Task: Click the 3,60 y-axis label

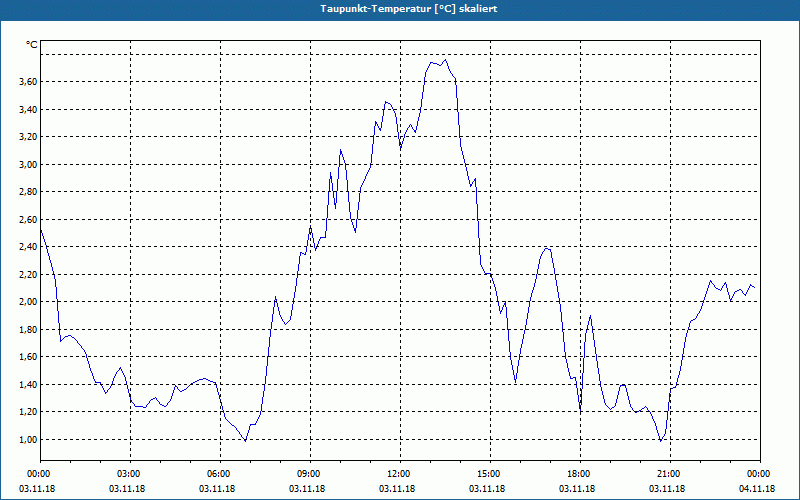Action: (28, 82)
